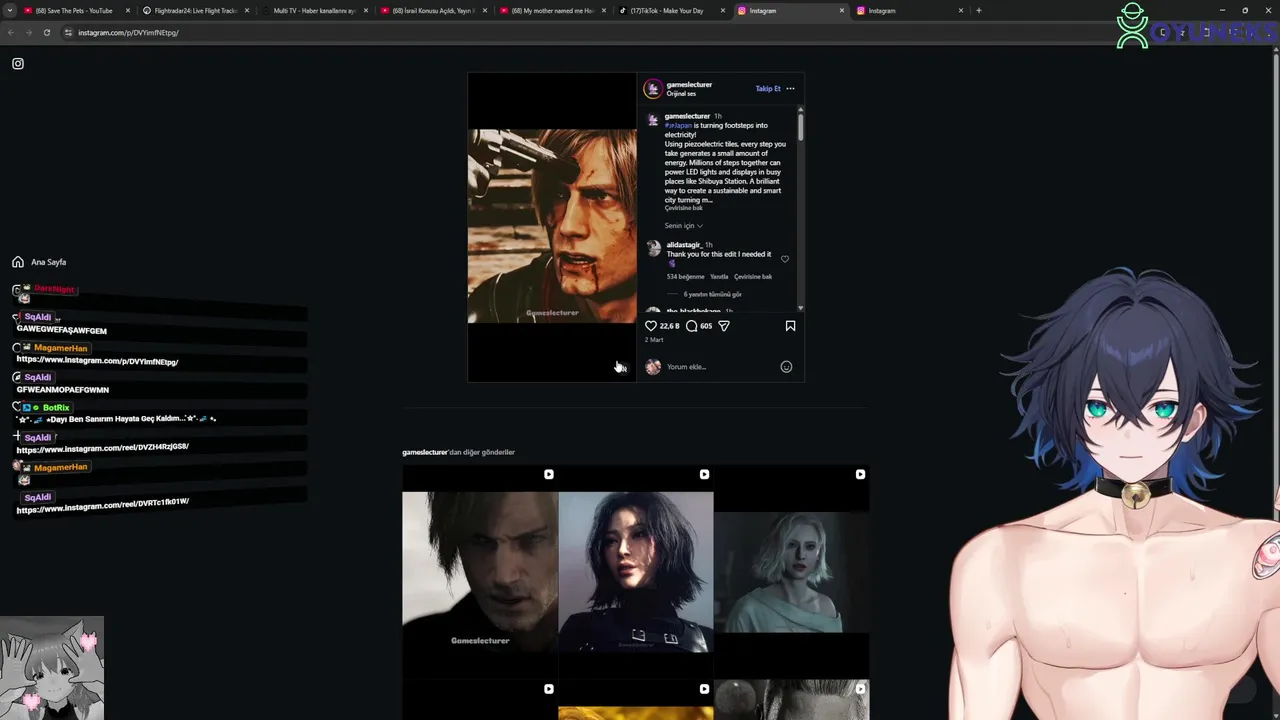The image size is (1280, 720).
Task: Click the BotRix username in chat
Action: [56, 408]
